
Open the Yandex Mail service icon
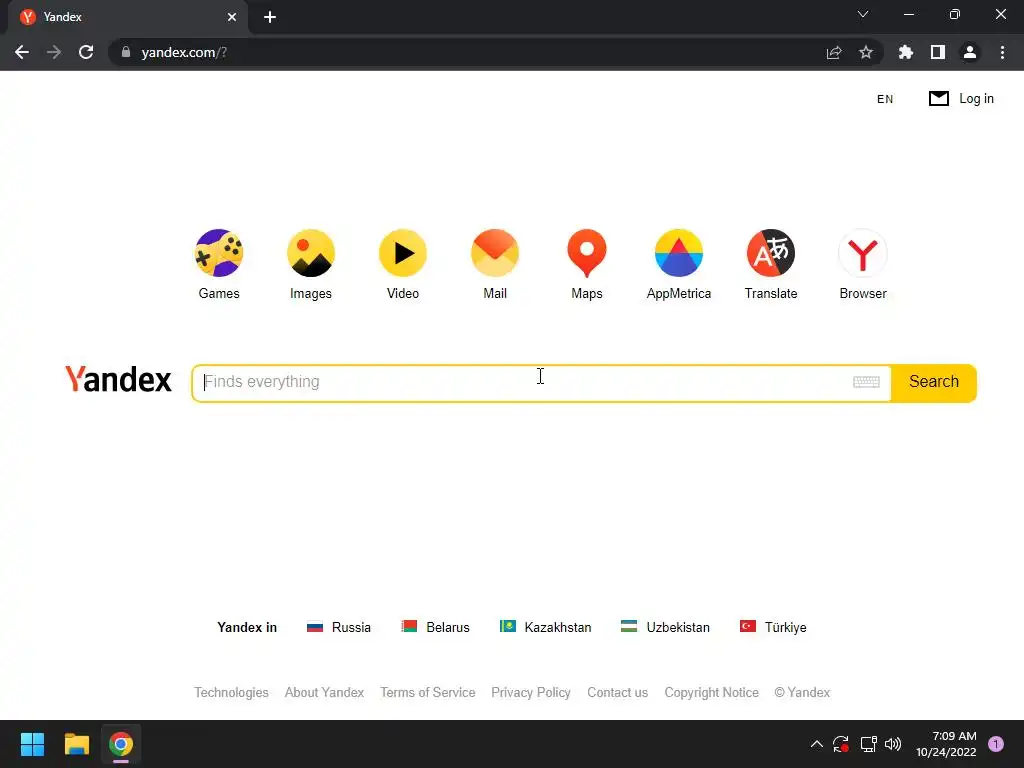point(495,253)
